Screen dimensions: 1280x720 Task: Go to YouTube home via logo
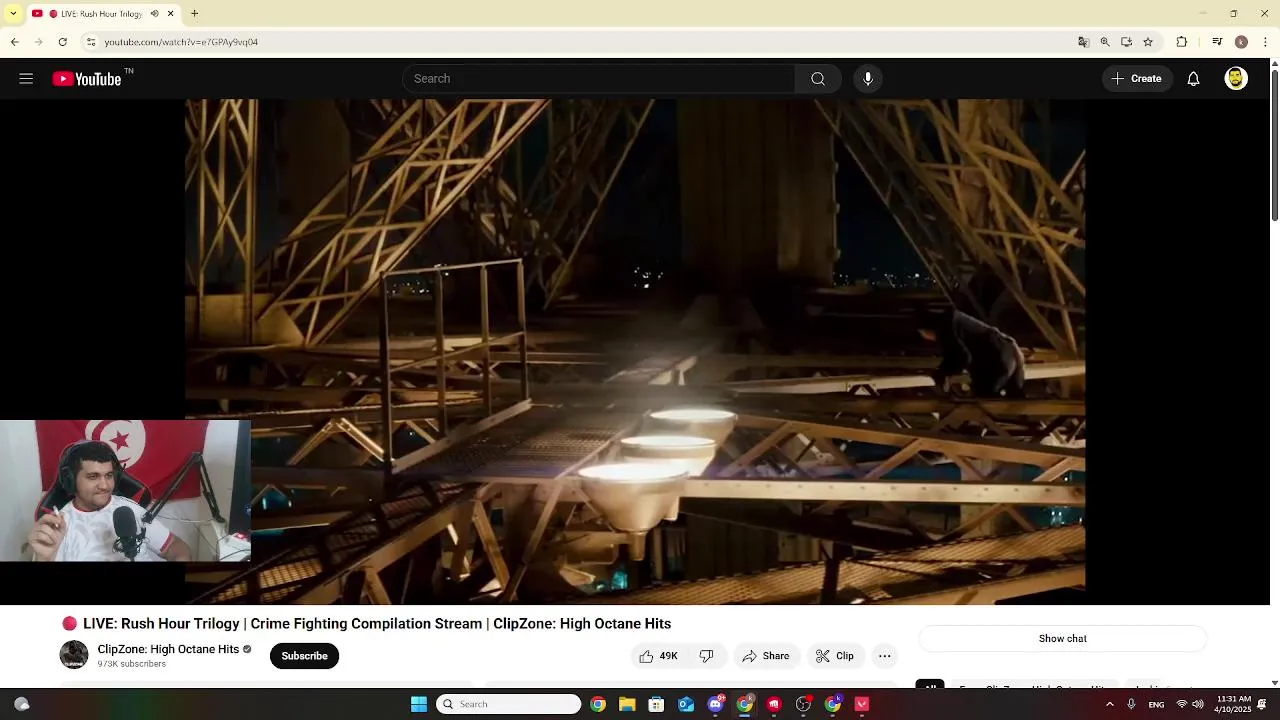(87, 79)
